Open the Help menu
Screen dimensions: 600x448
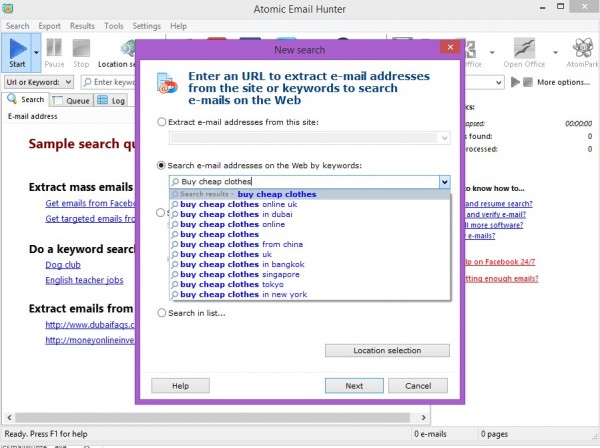point(178,26)
